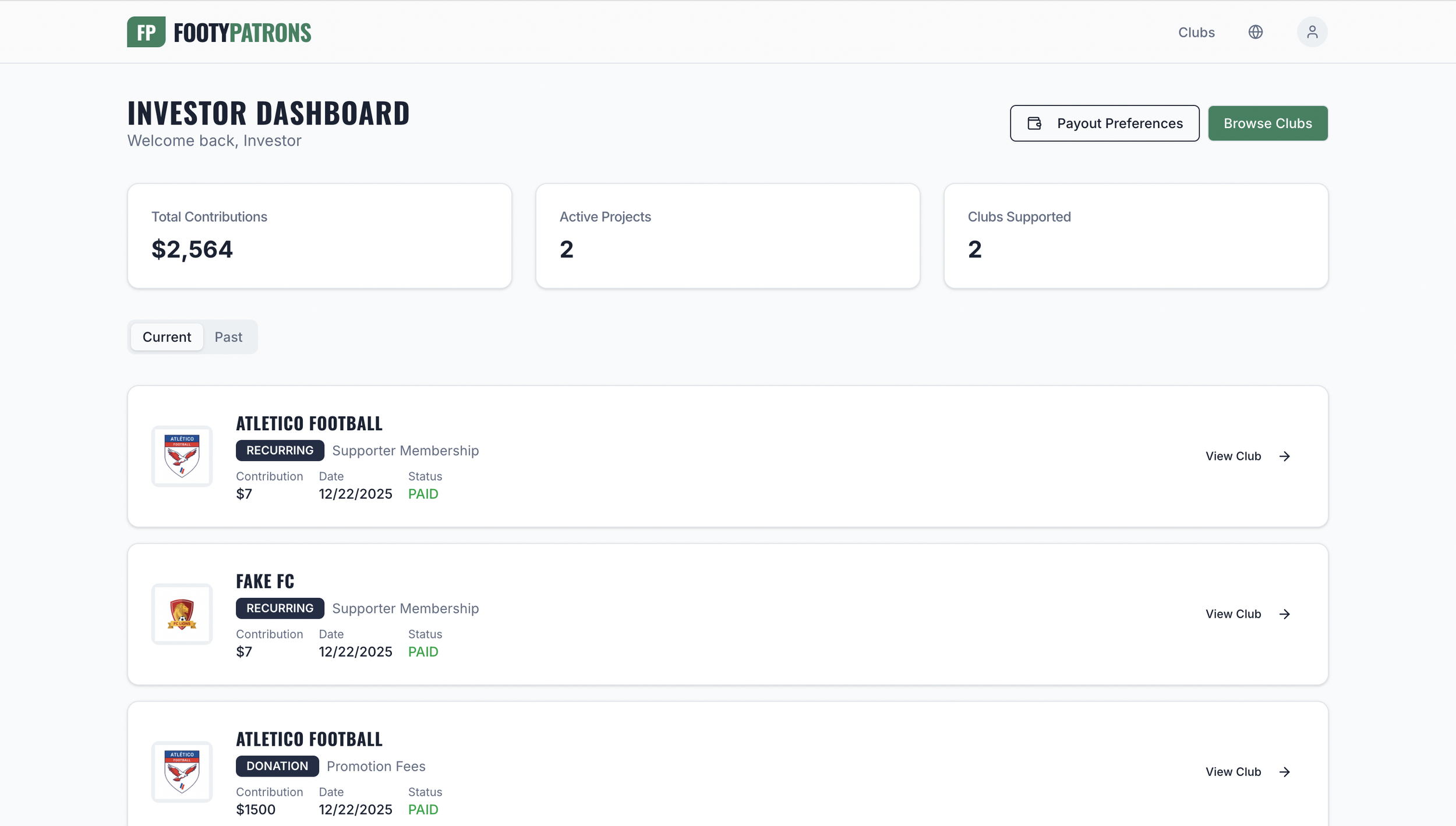
Task: Click the wallet icon inside Payout Preferences
Action: (x=1033, y=123)
